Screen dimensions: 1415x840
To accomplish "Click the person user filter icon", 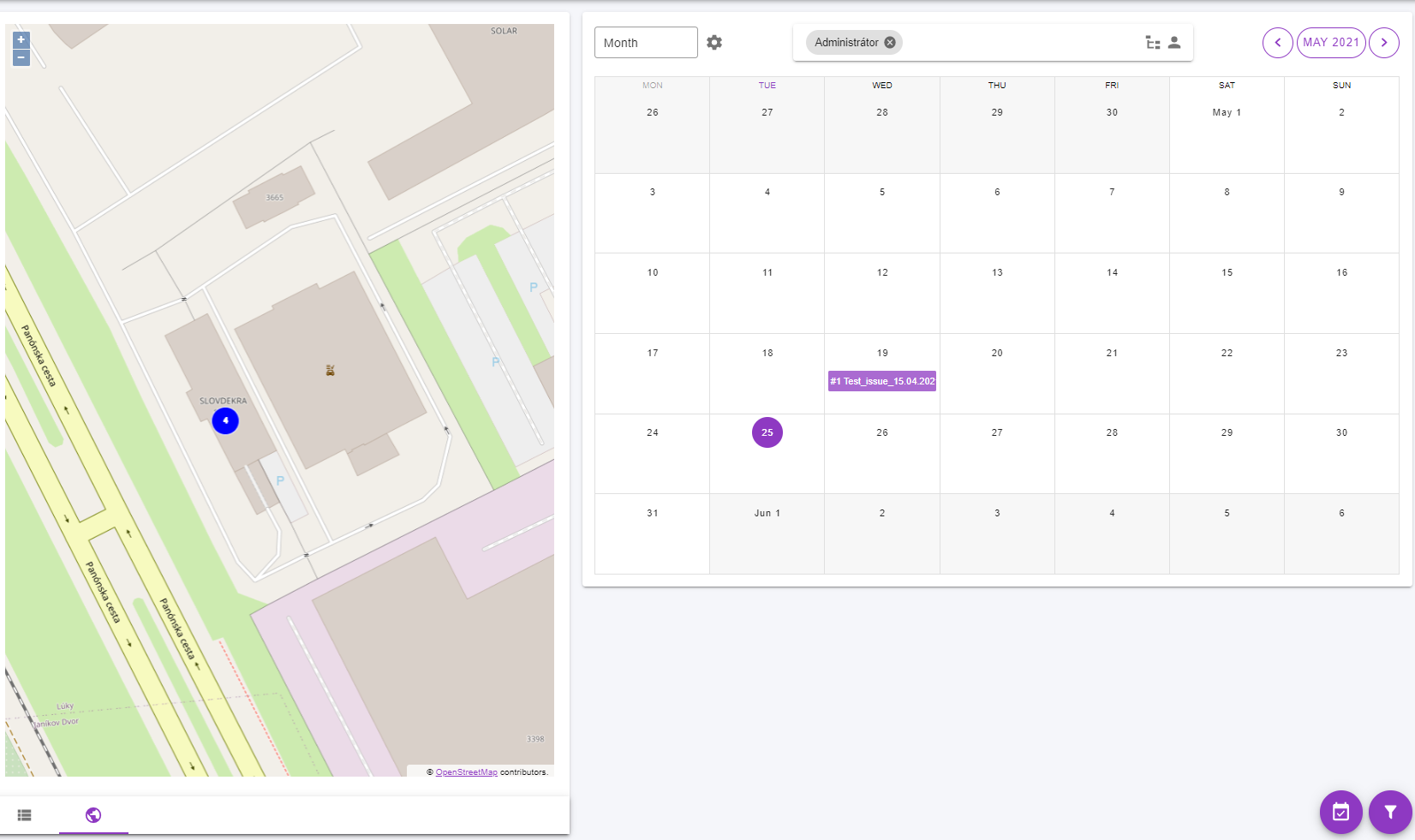I will 1174,43.
